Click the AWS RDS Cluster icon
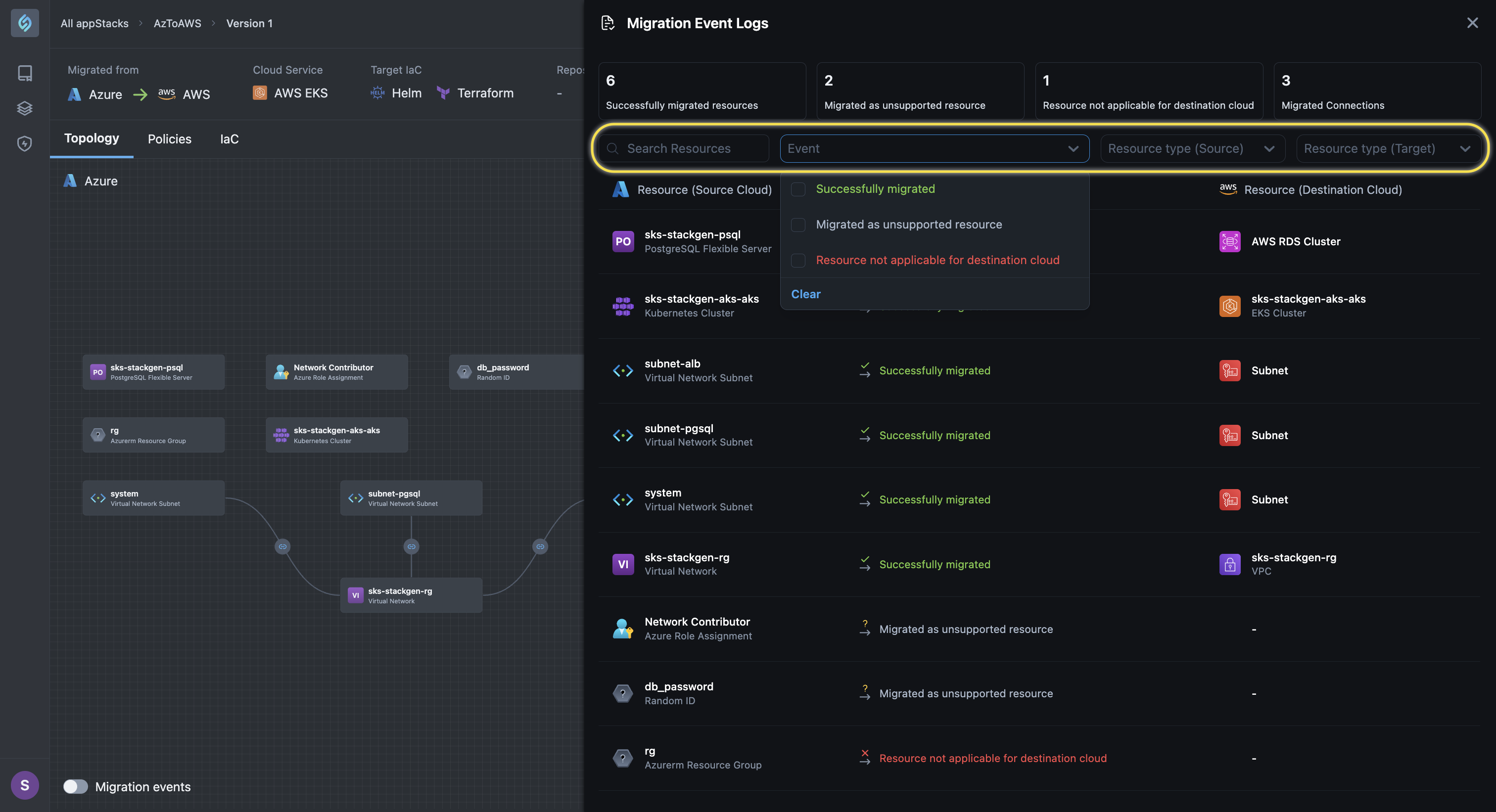The width and height of the screenshot is (1496, 812). pyautogui.click(x=1229, y=241)
